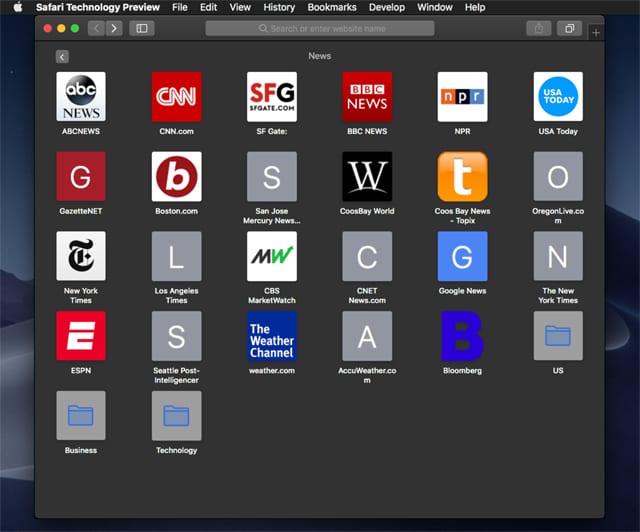The height and width of the screenshot is (532, 640).
Task: Toggle the Safari sidebar button
Action: [x=142, y=28]
